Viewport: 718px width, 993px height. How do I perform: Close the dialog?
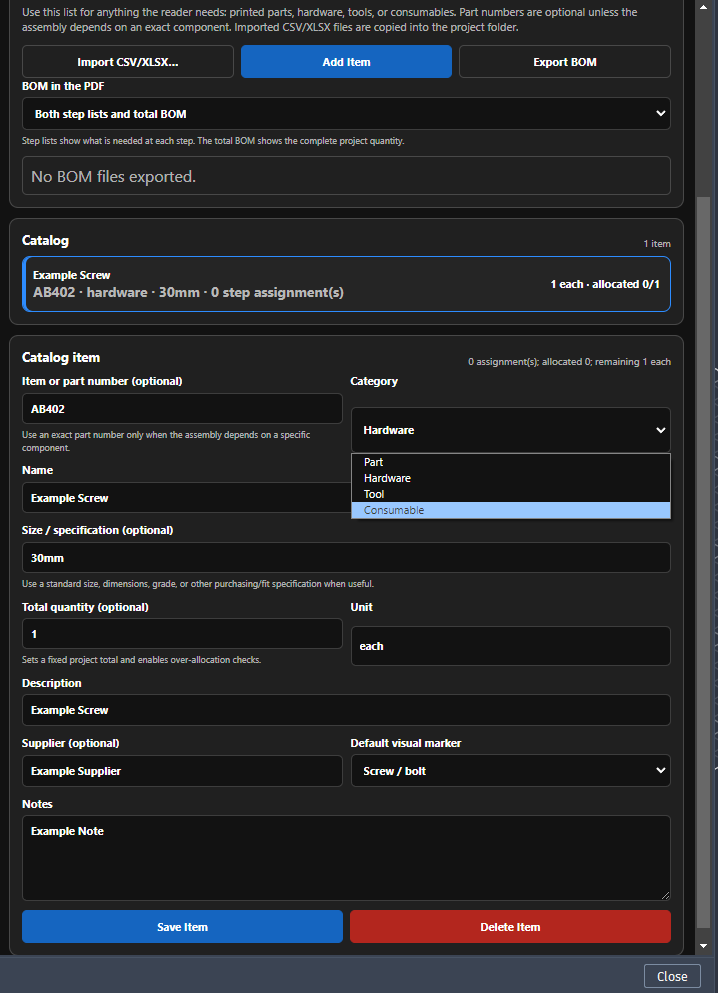tap(672, 977)
